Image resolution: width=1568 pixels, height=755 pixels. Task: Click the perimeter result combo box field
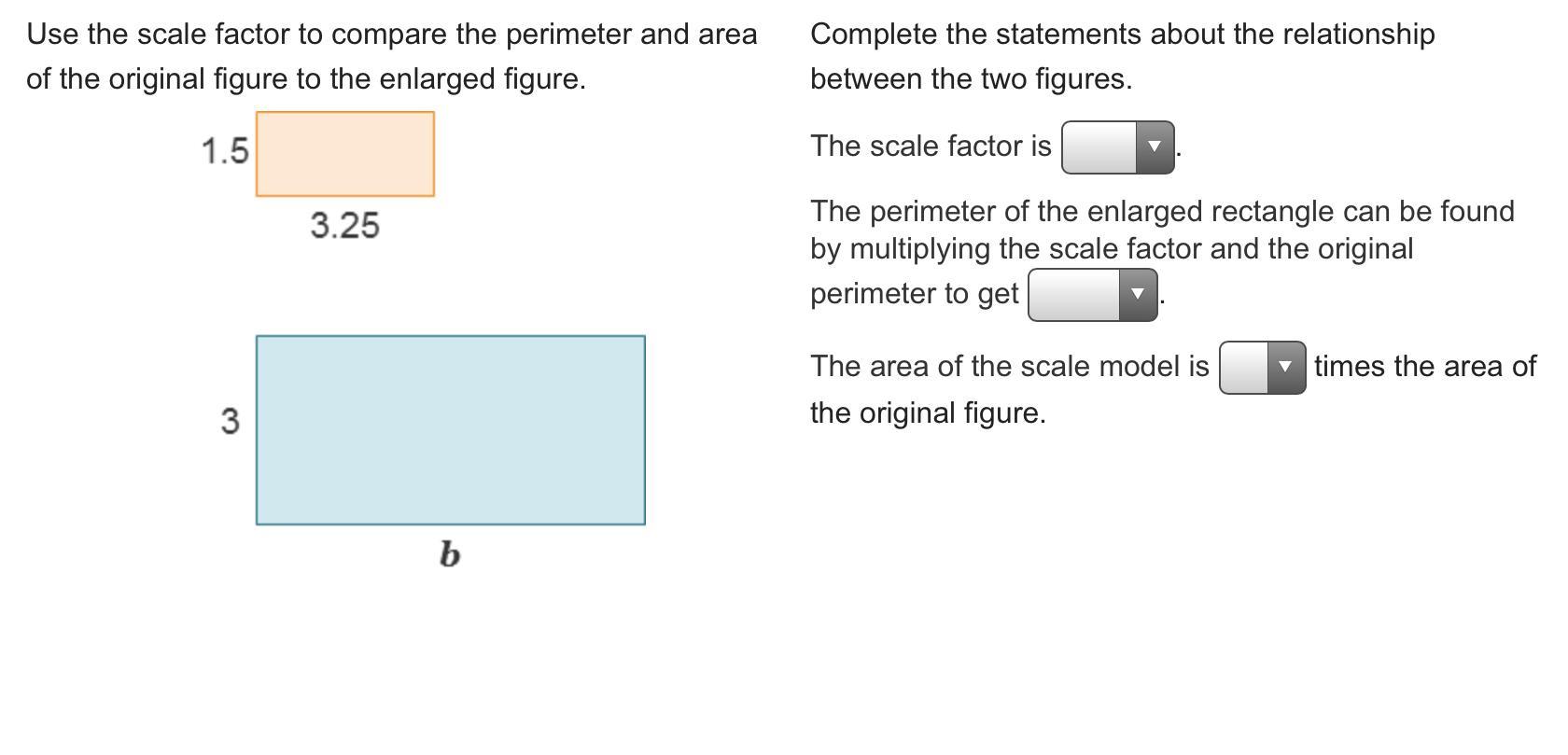pos(1074,295)
